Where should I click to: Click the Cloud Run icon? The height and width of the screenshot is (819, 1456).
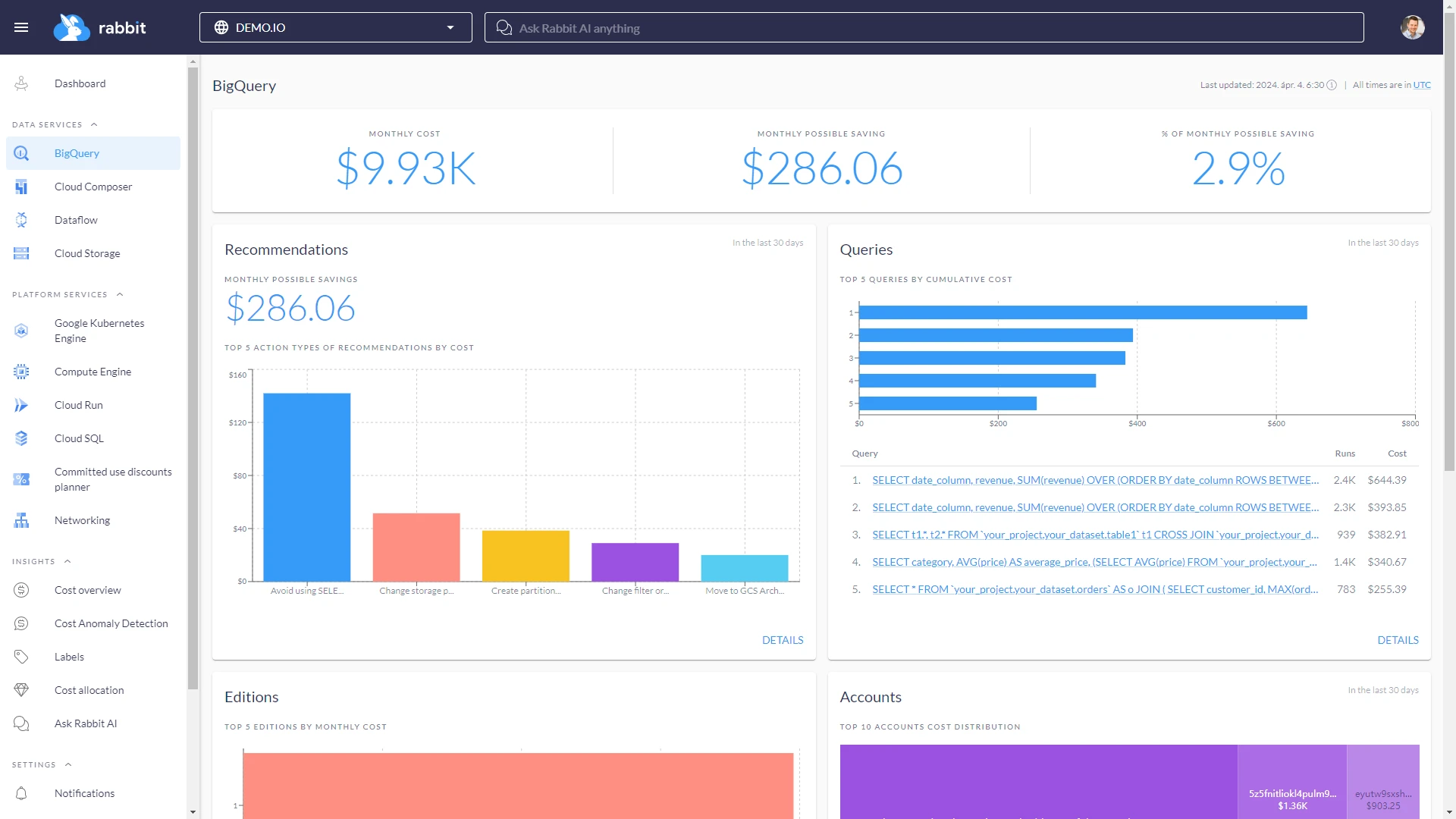21,405
